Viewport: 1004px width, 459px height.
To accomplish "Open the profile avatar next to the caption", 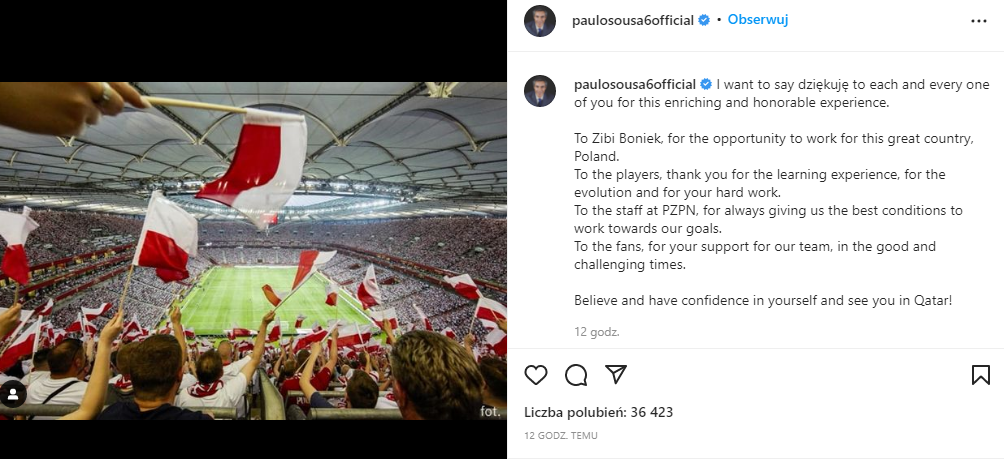I will tap(540, 91).
